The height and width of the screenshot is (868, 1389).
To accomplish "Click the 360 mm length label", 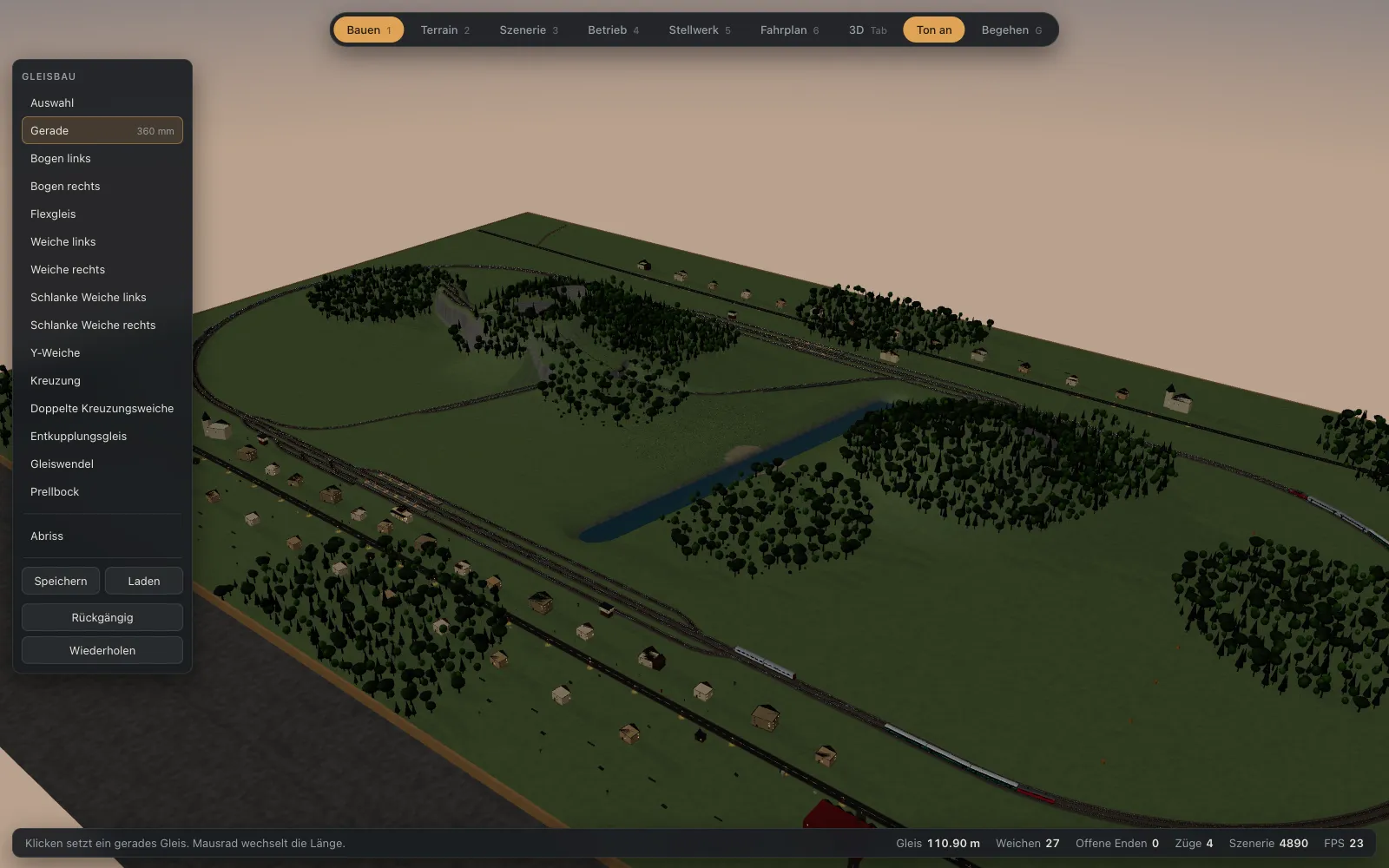I will [155, 131].
